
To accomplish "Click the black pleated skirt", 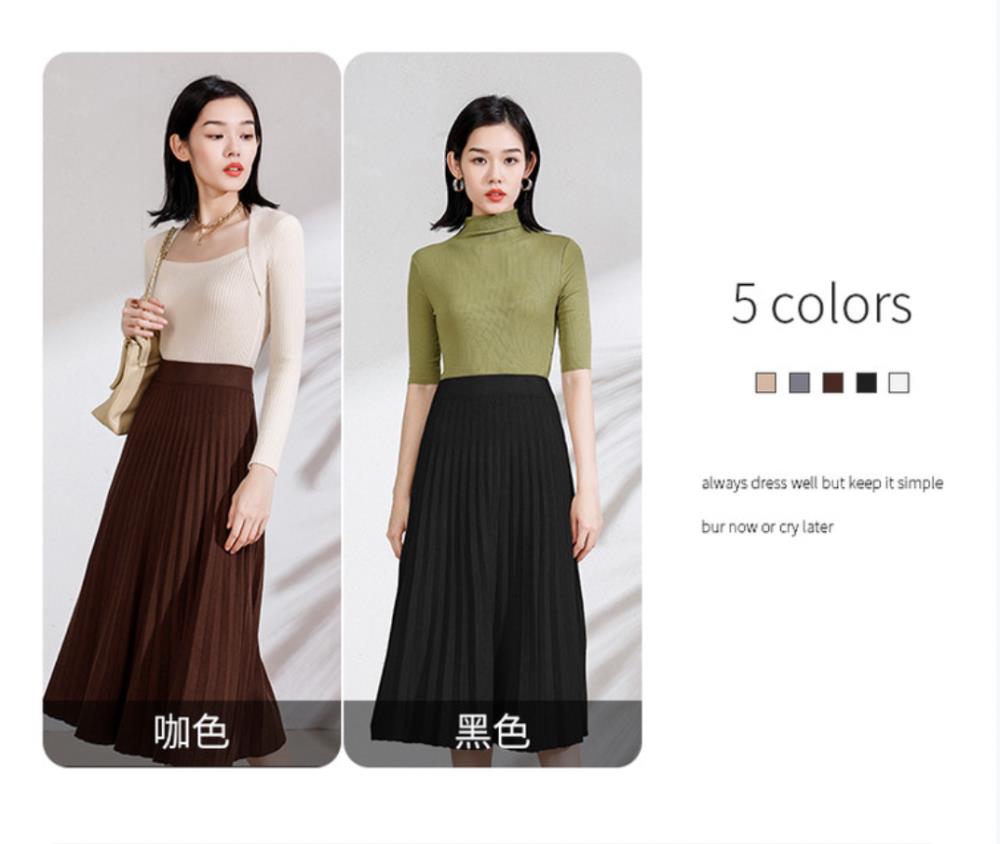I will pos(480,561).
